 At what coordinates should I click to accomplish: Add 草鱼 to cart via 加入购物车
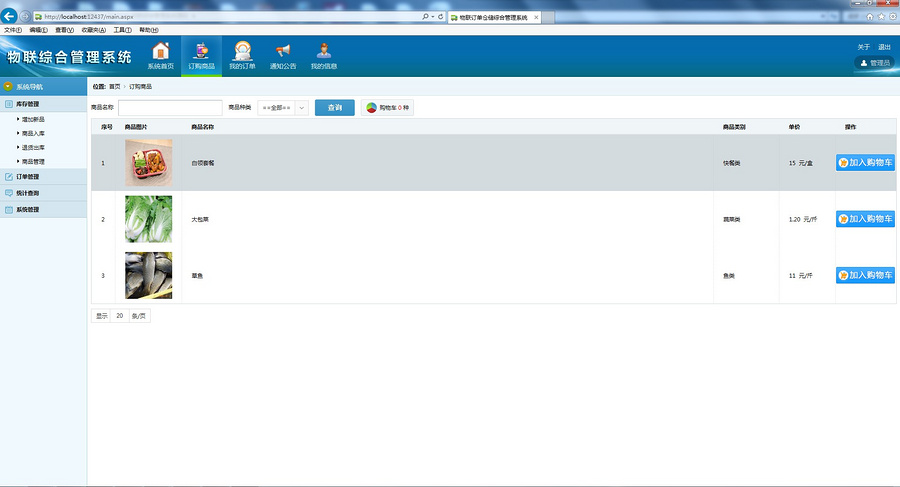pos(865,275)
